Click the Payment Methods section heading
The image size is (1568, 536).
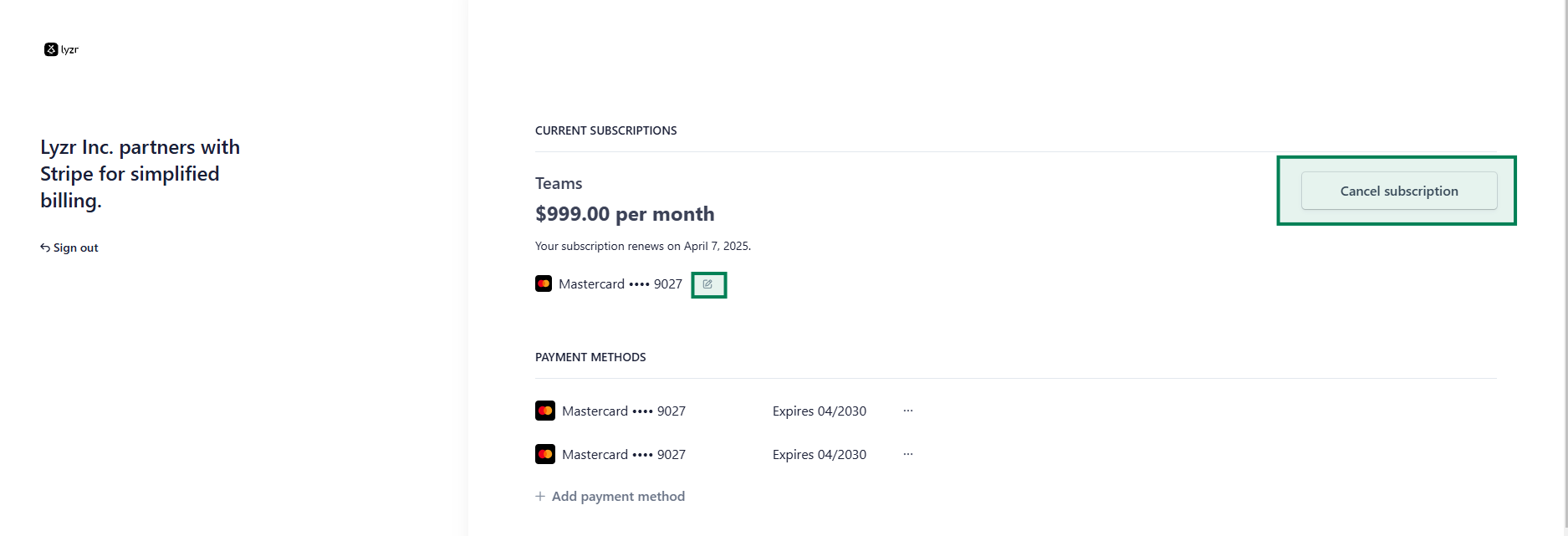pos(590,357)
